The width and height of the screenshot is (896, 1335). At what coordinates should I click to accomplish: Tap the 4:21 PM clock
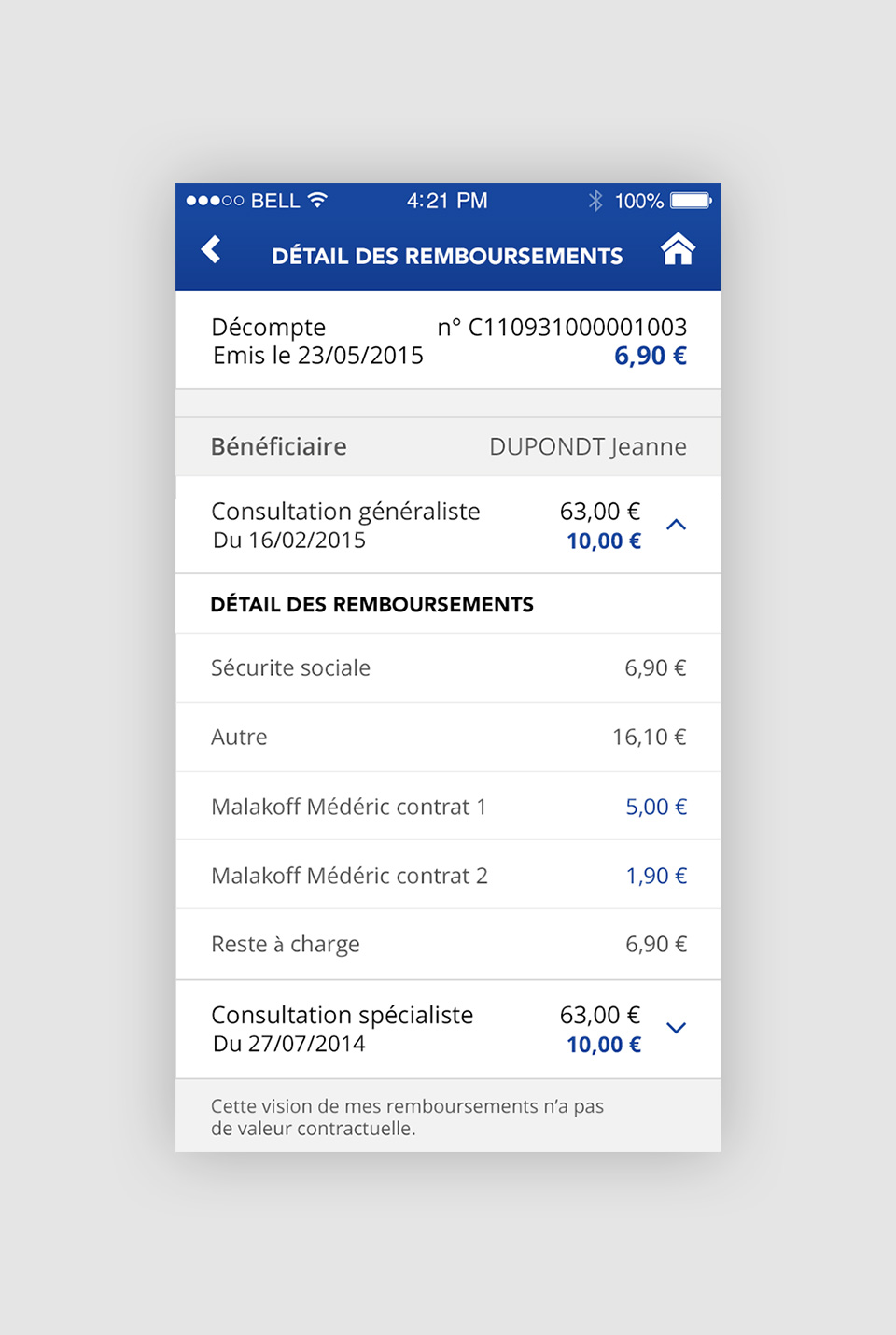coord(447,201)
